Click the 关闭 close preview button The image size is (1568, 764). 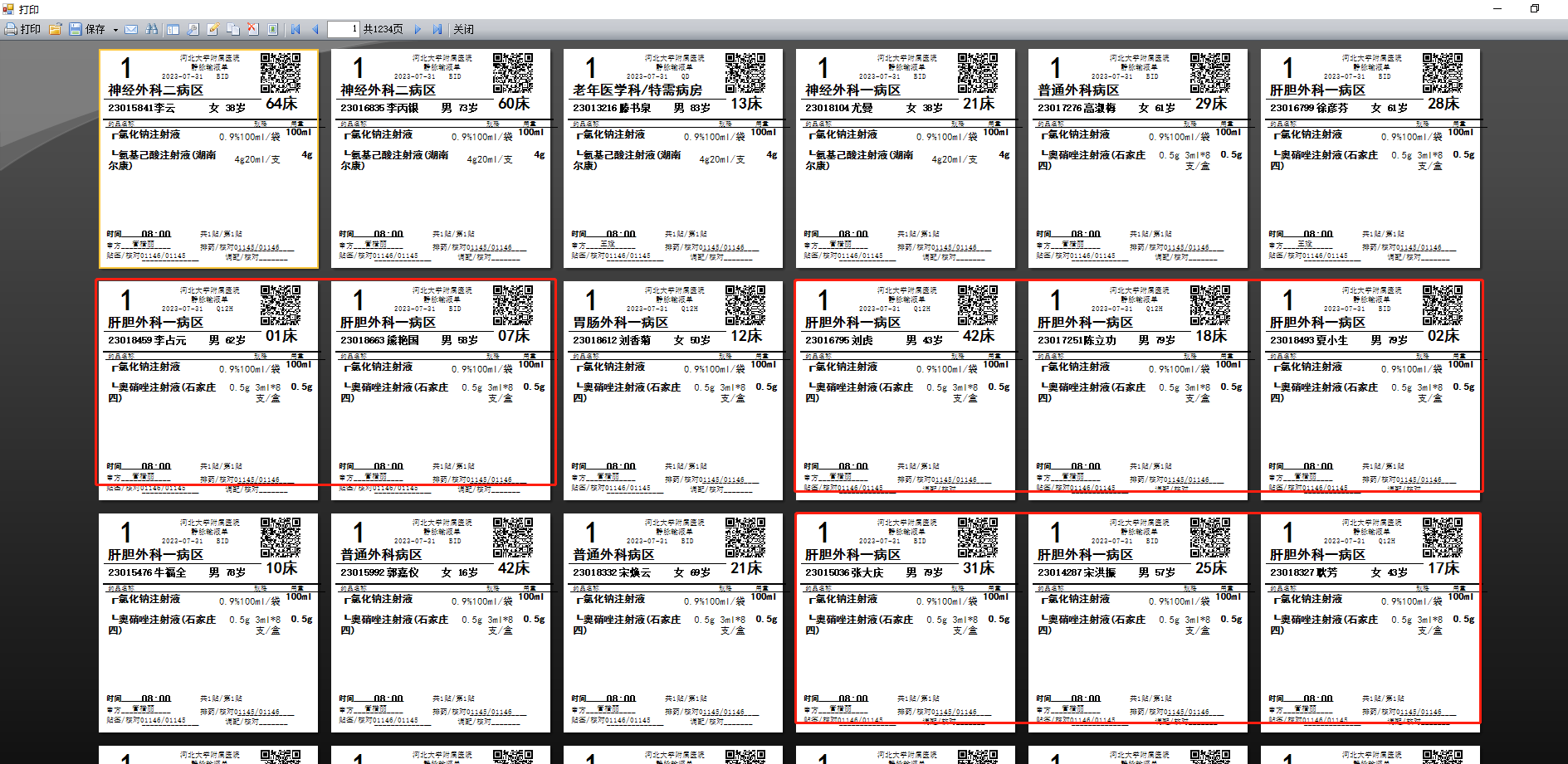pyautogui.click(x=463, y=29)
